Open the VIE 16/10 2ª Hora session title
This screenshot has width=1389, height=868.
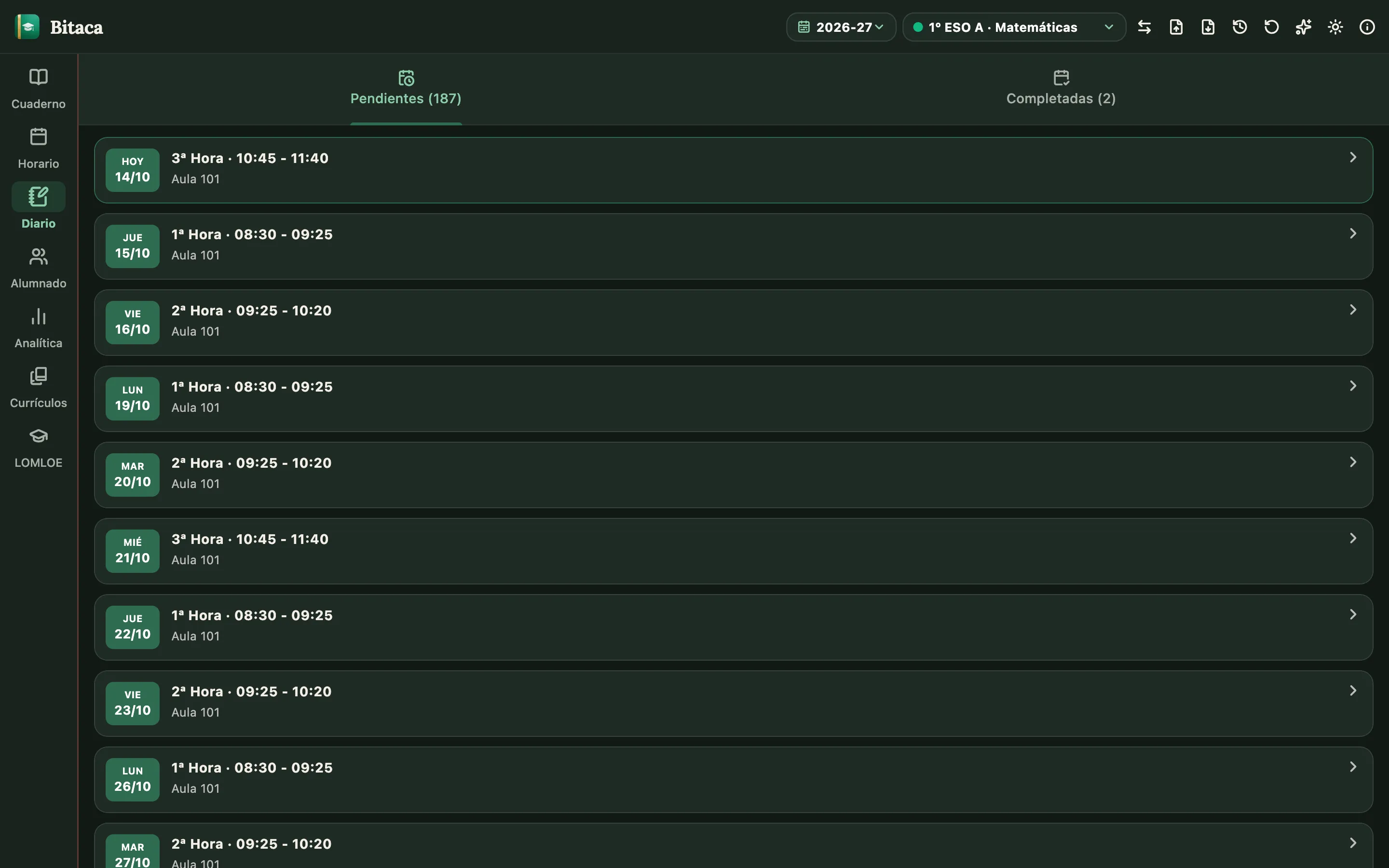[251, 311]
